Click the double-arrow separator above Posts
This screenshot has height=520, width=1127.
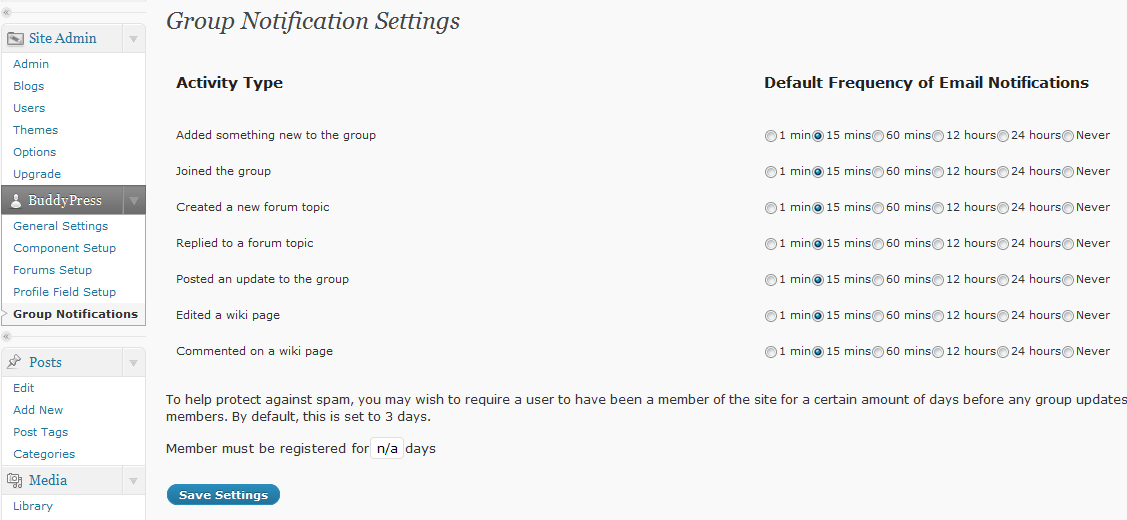click(x=6, y=336)
